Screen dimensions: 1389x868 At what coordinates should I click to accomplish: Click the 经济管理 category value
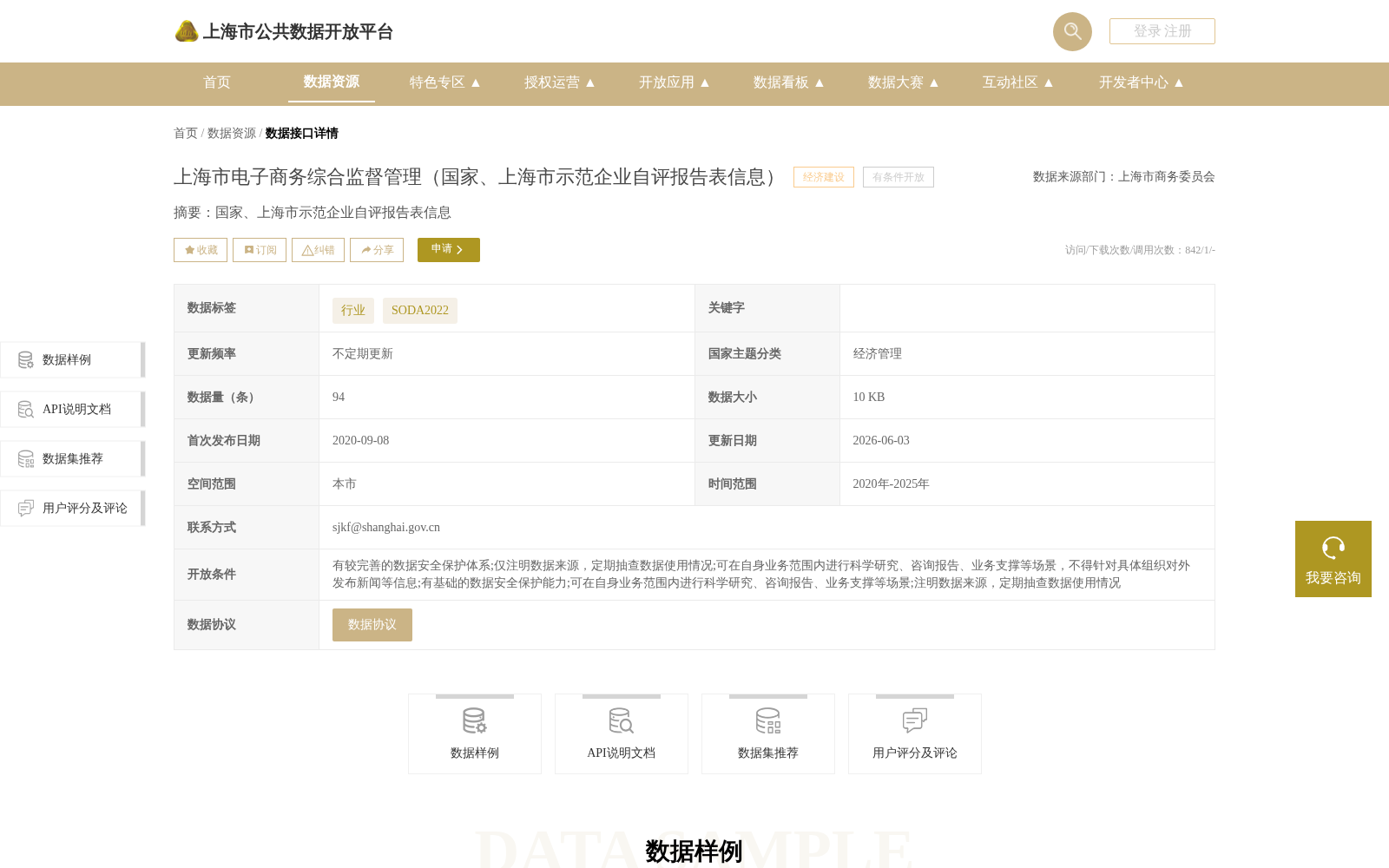click(x=878, y=353)
